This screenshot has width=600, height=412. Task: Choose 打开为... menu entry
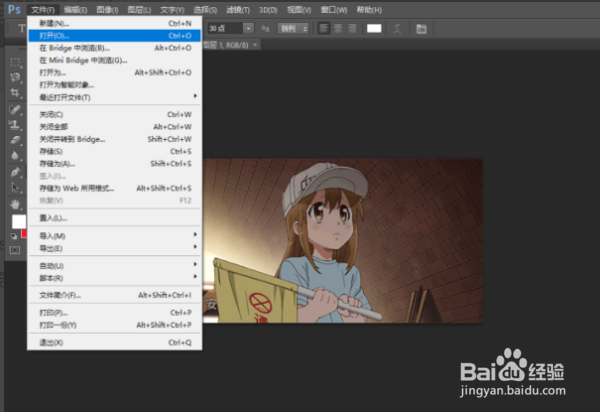(x=114, y=72)
